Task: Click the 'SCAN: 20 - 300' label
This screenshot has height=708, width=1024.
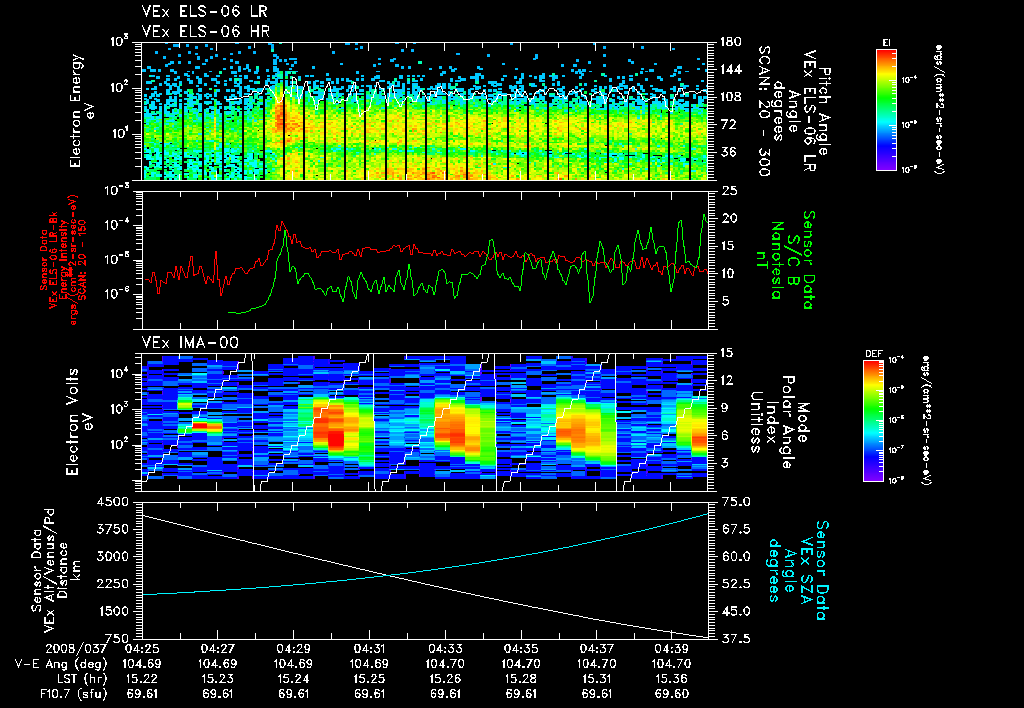Action: pos(764,111)
